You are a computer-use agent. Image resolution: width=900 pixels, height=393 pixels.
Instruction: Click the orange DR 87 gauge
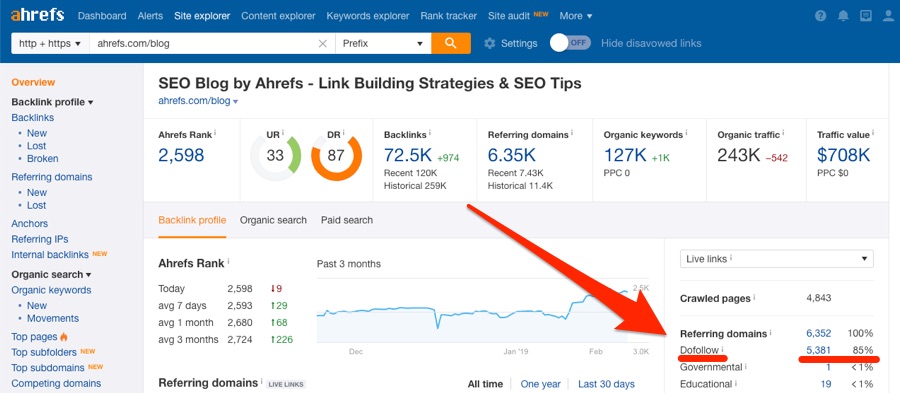pos(336,156)
